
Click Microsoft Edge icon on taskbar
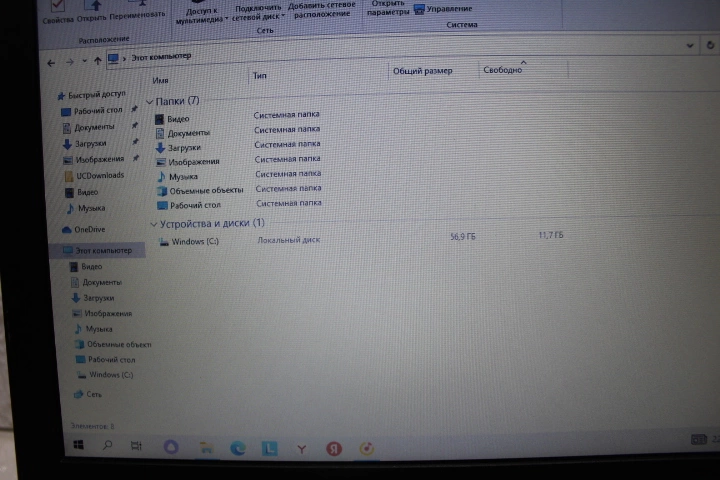coord(238,449)
